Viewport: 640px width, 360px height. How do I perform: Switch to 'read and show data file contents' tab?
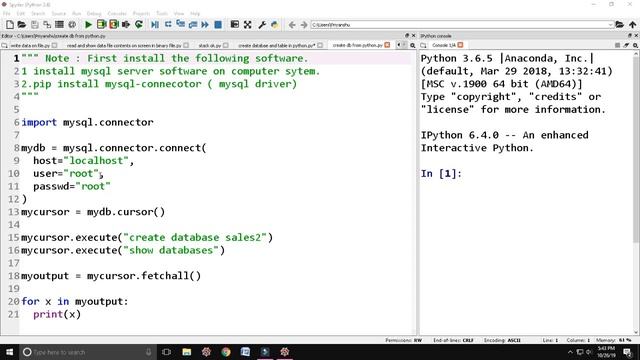[124, 45]
